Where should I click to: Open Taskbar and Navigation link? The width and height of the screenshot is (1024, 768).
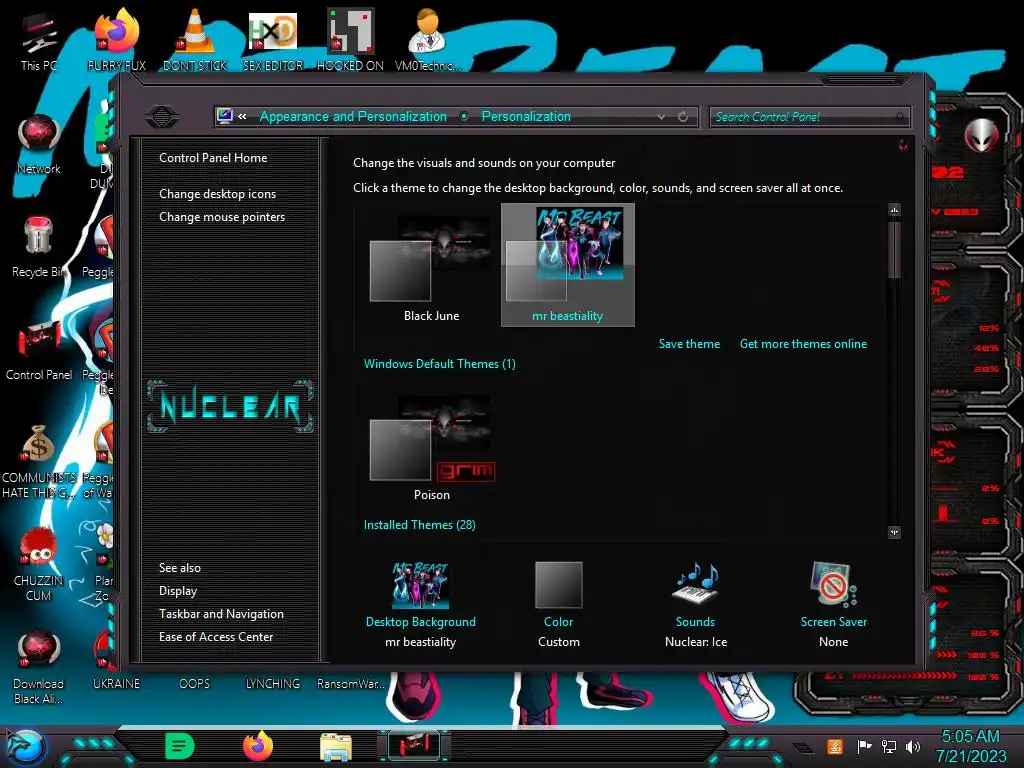221,614
